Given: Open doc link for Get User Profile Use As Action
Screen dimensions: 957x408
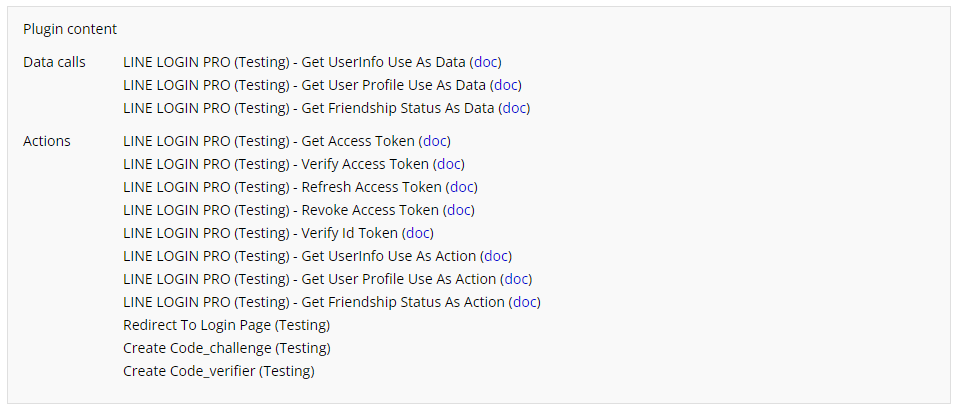Looking at the screenshot, I should [517, 279].
